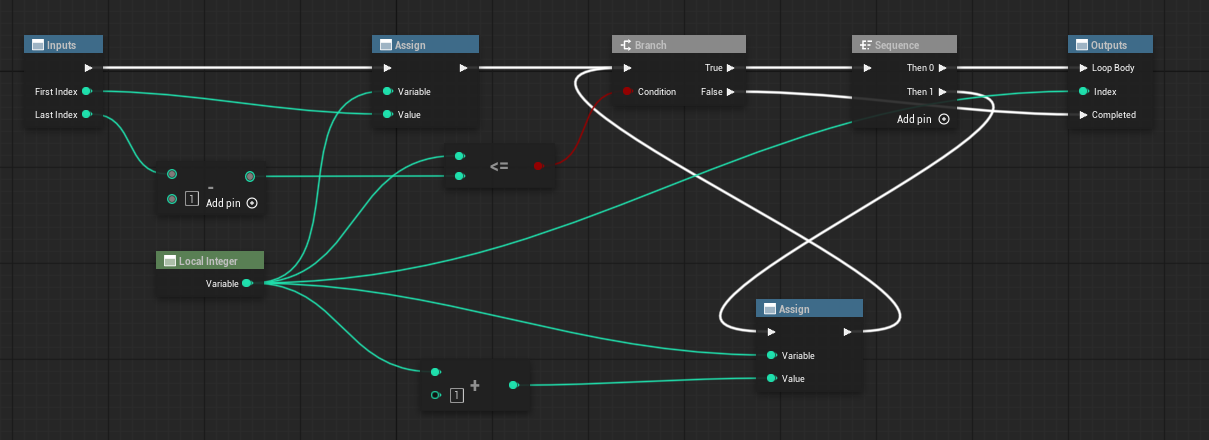The width and height of the screenshot is (1209, 440).
Task: Click the Add pin plus icon on Sequence node
Action: tap(943, 119)
